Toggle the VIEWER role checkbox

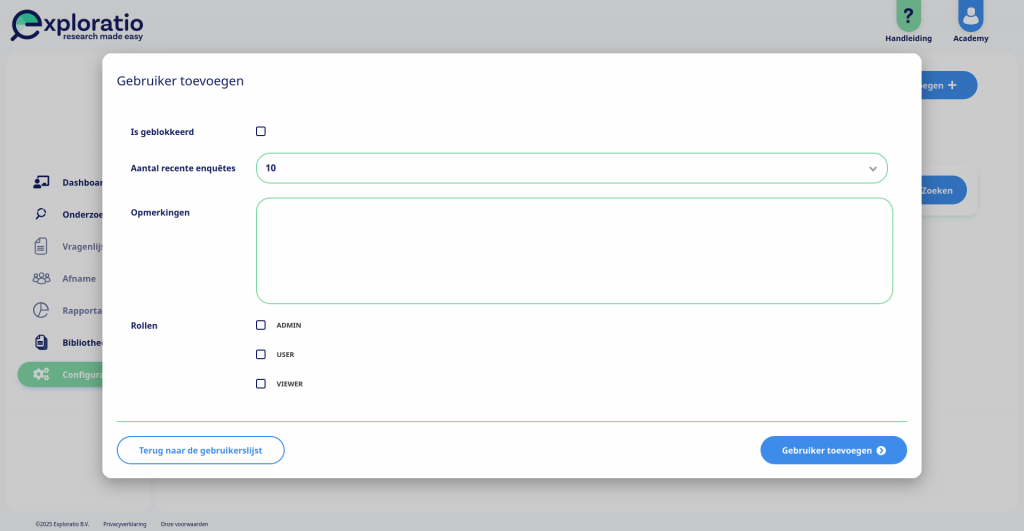point(261,384)
